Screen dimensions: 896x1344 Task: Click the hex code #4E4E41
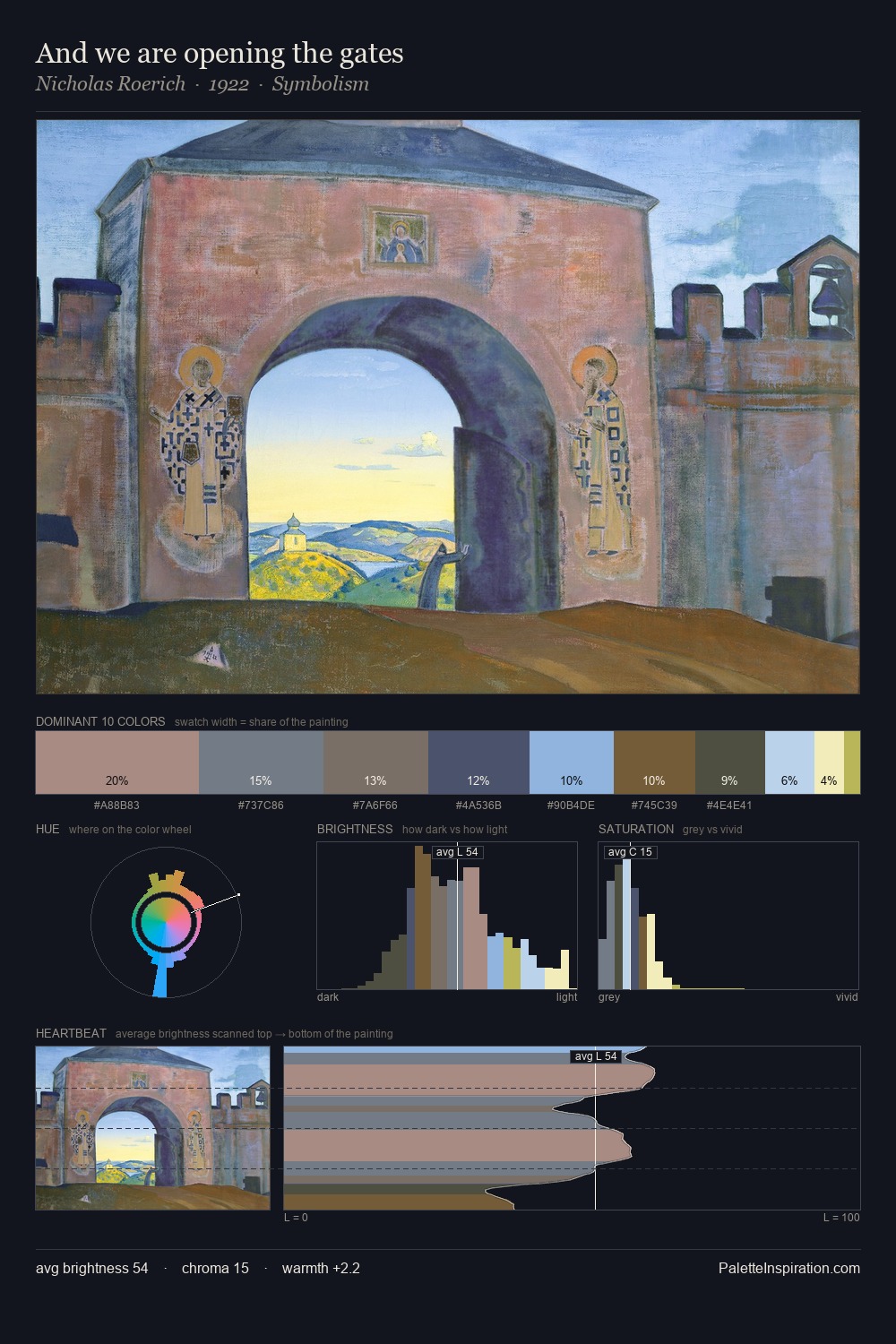click(729, 806)
